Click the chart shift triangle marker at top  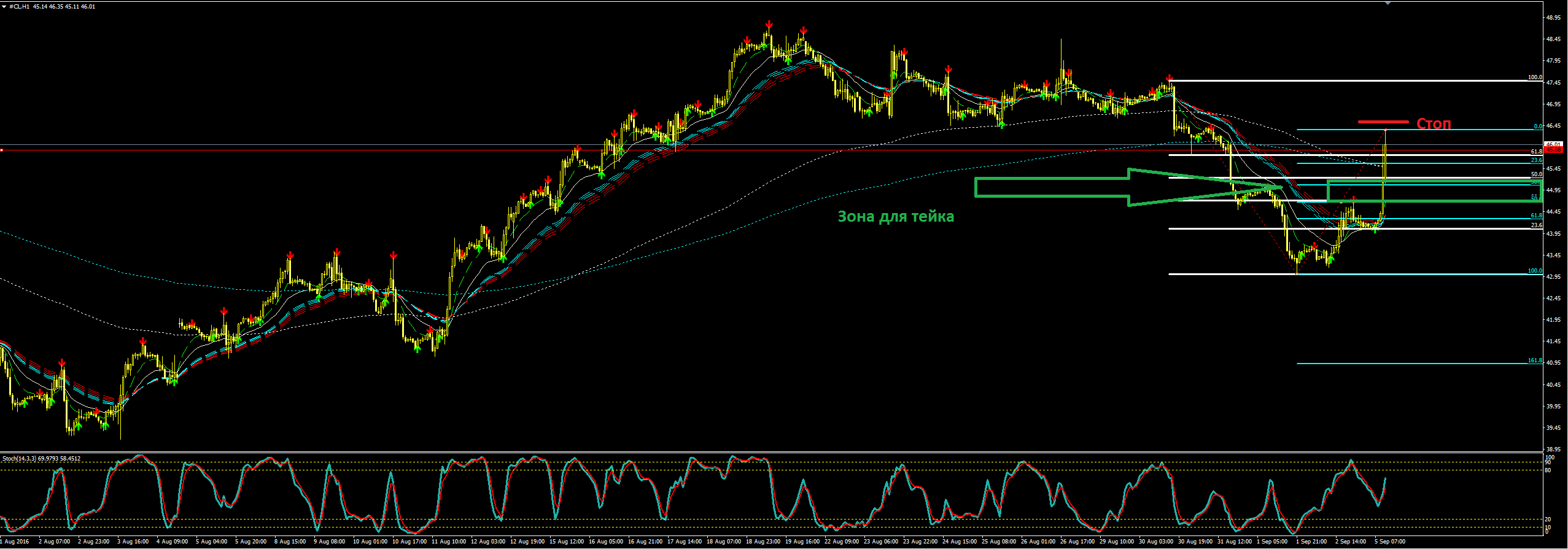[1388, 3]
